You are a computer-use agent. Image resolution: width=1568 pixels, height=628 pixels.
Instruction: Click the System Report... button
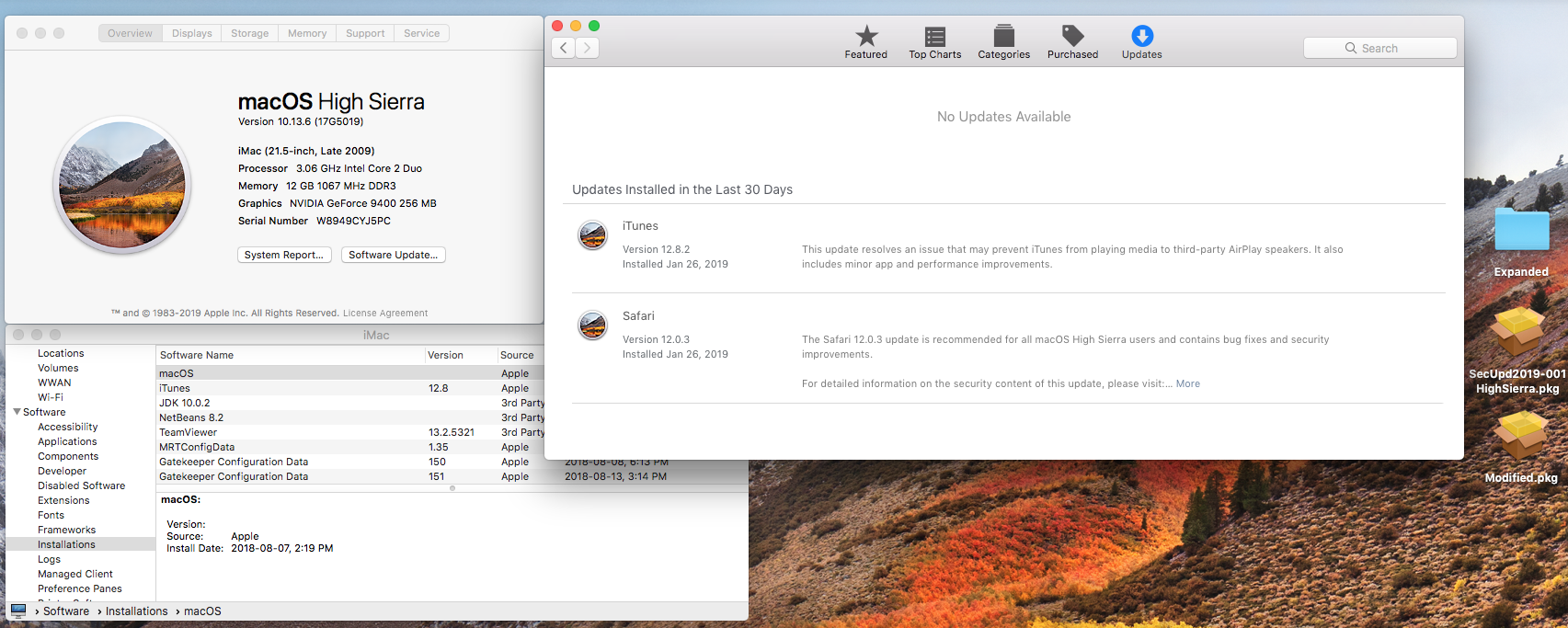(x=284, y=255)
